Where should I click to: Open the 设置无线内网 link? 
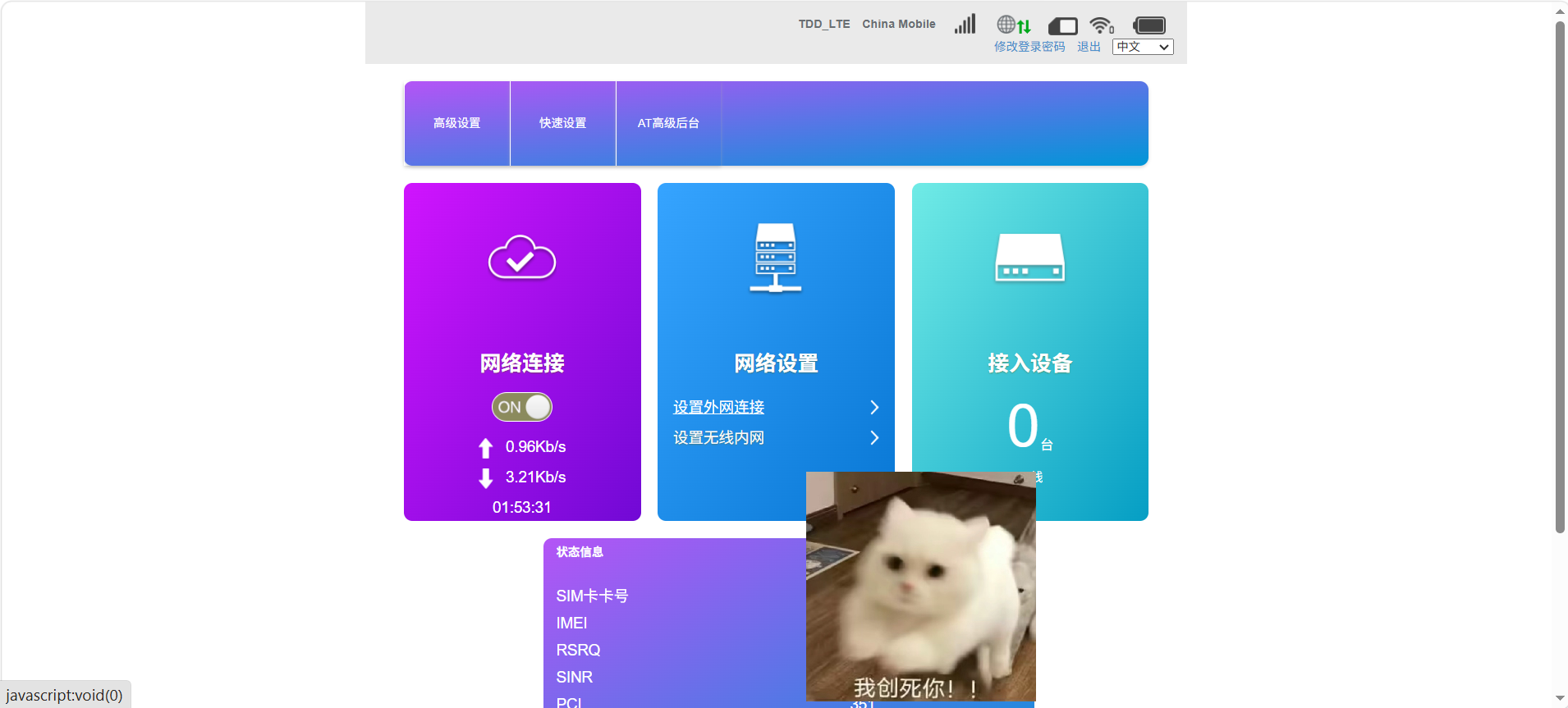(x=719, y=437)
